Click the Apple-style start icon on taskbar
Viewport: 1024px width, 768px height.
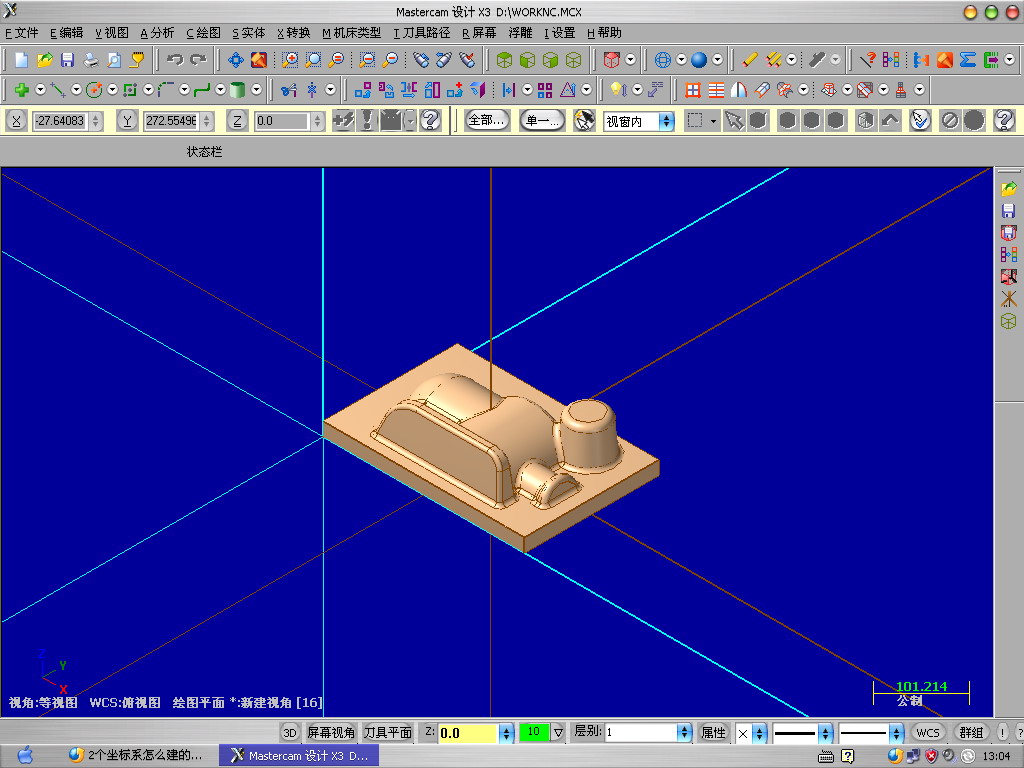click(x=25, y=755)
